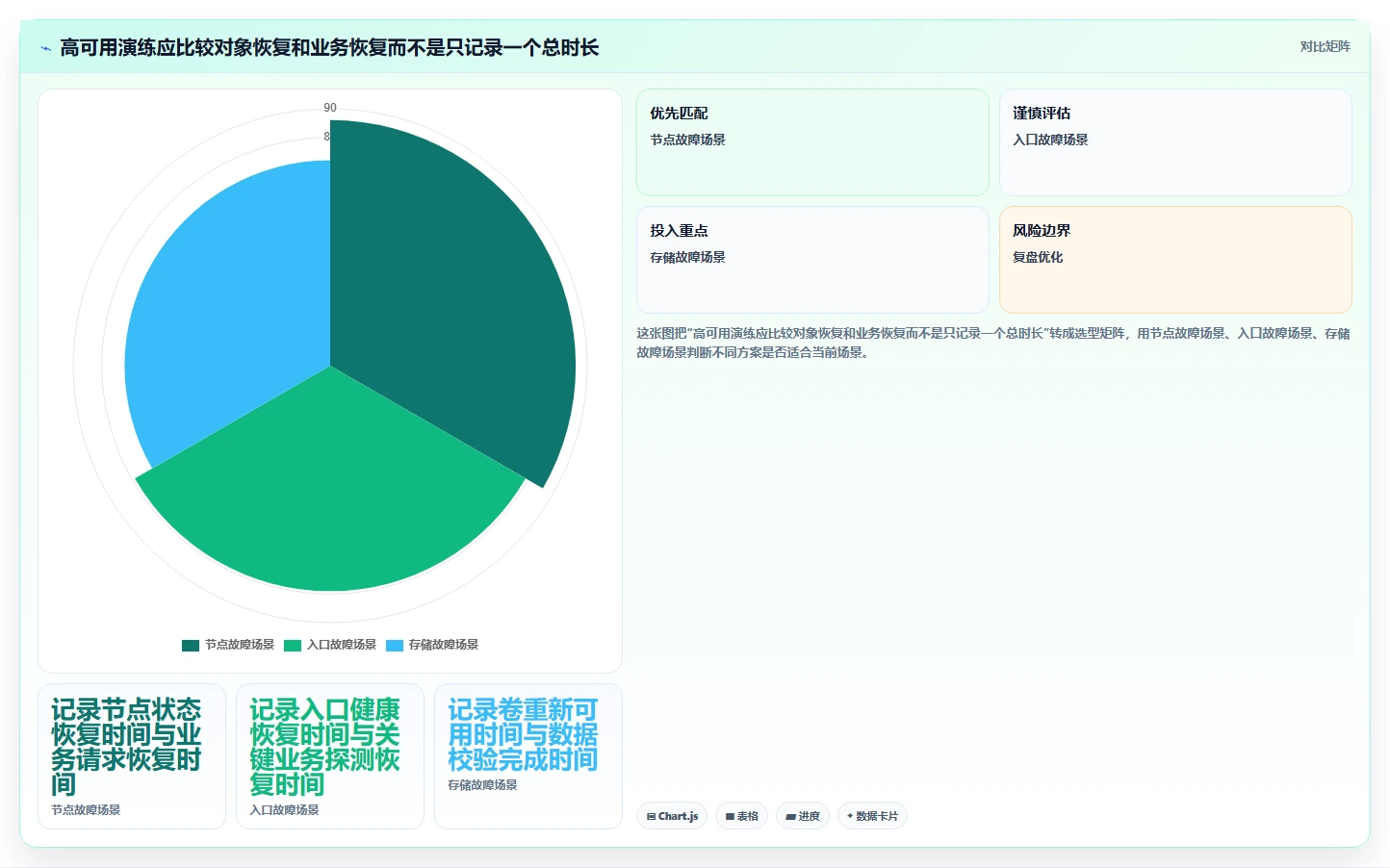Click the 数据卡片 tag star icon
Screen dimensions: 1390x868
click(850, 816)
